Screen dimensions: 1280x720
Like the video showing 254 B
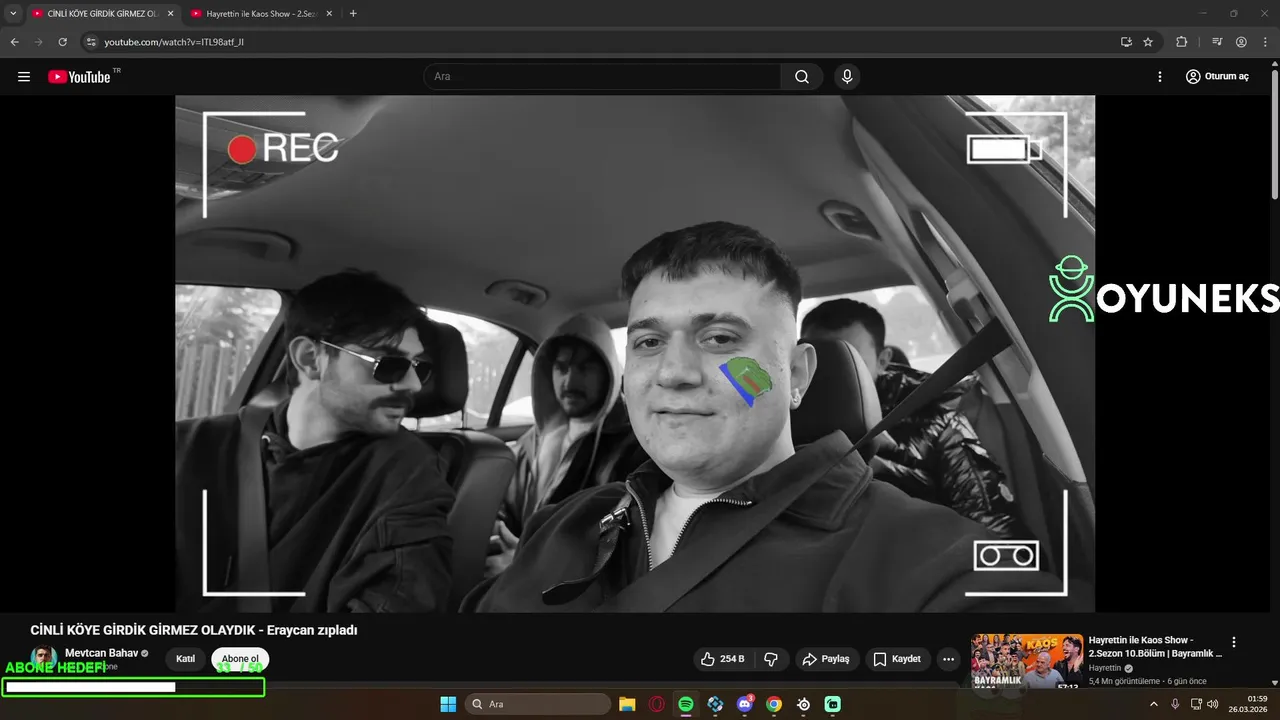(722, 659)
